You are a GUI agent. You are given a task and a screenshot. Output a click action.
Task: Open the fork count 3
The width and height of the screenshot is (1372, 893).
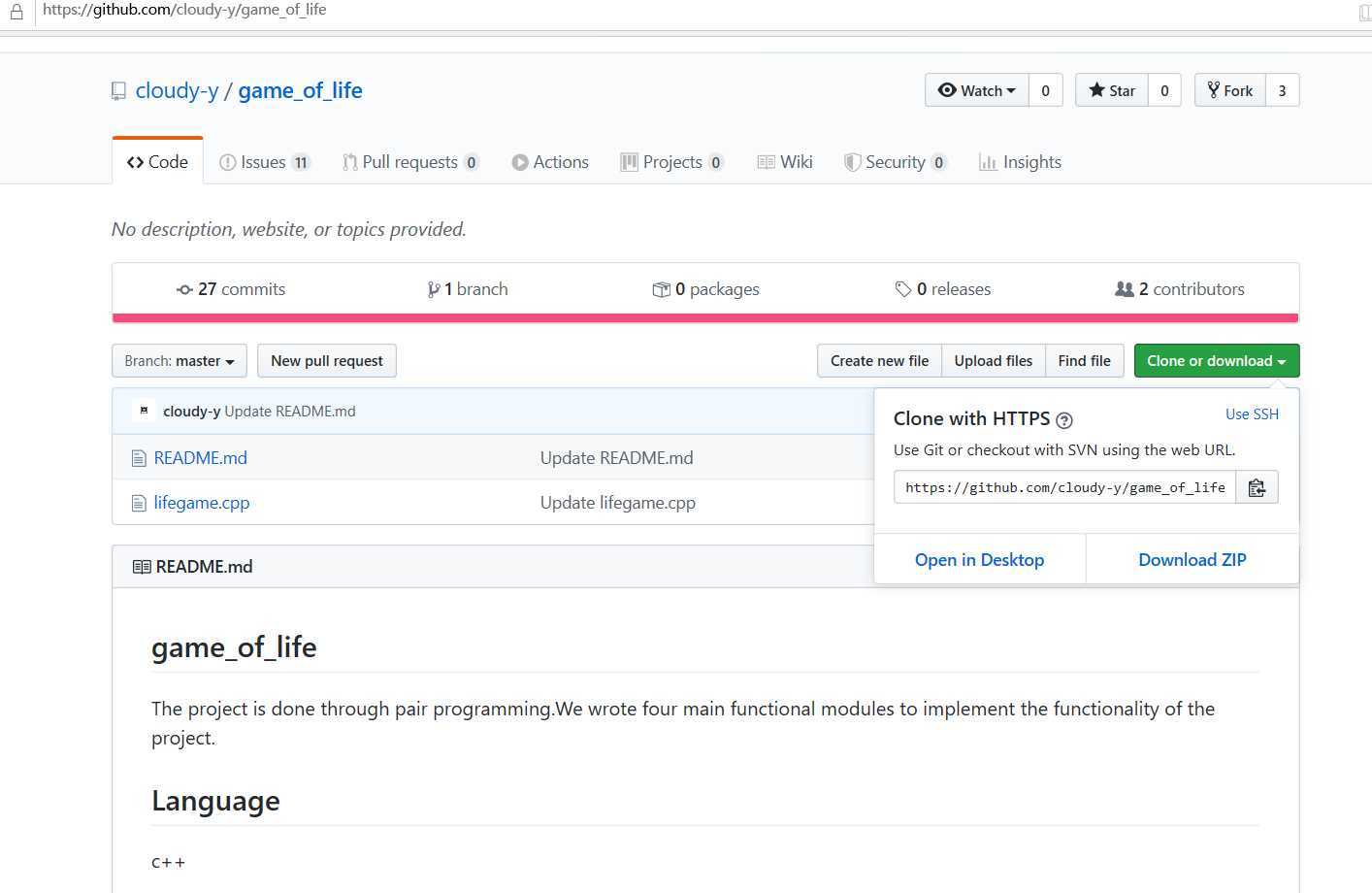coord(1282,90)
